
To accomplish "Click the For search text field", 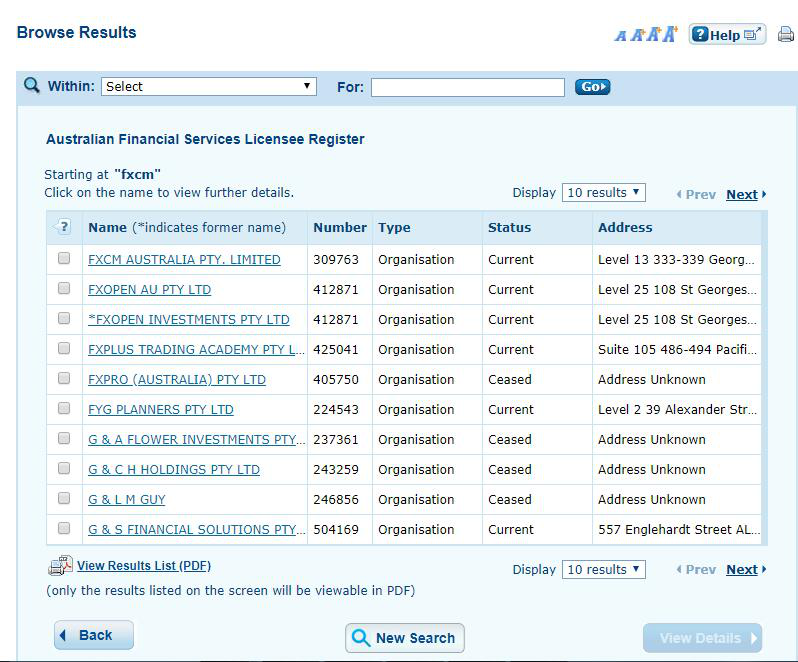I will click(x=468, y=87).
